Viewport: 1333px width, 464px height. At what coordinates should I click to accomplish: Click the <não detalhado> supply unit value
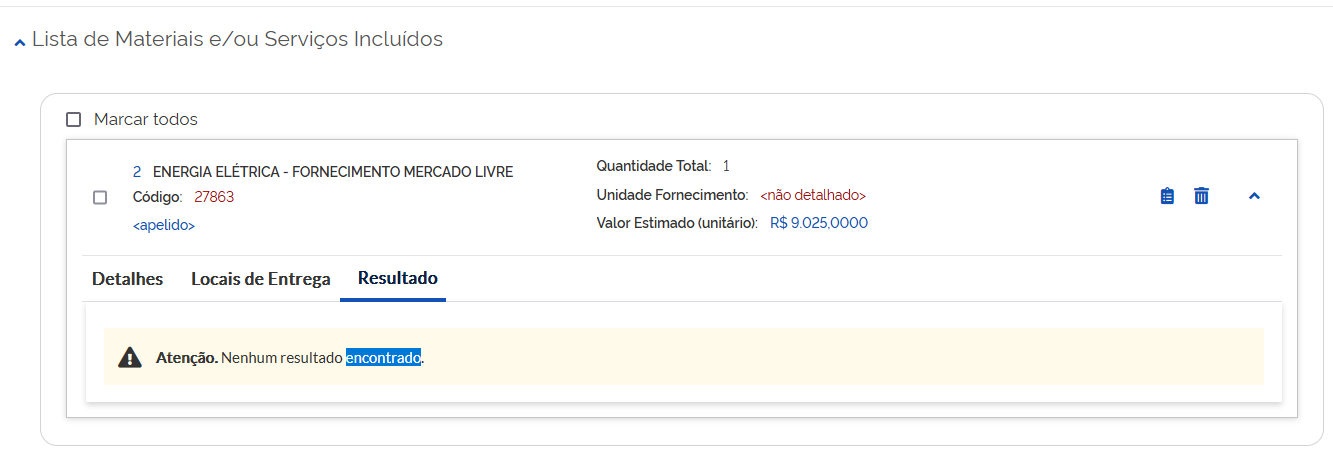click(x=813, y=195)
